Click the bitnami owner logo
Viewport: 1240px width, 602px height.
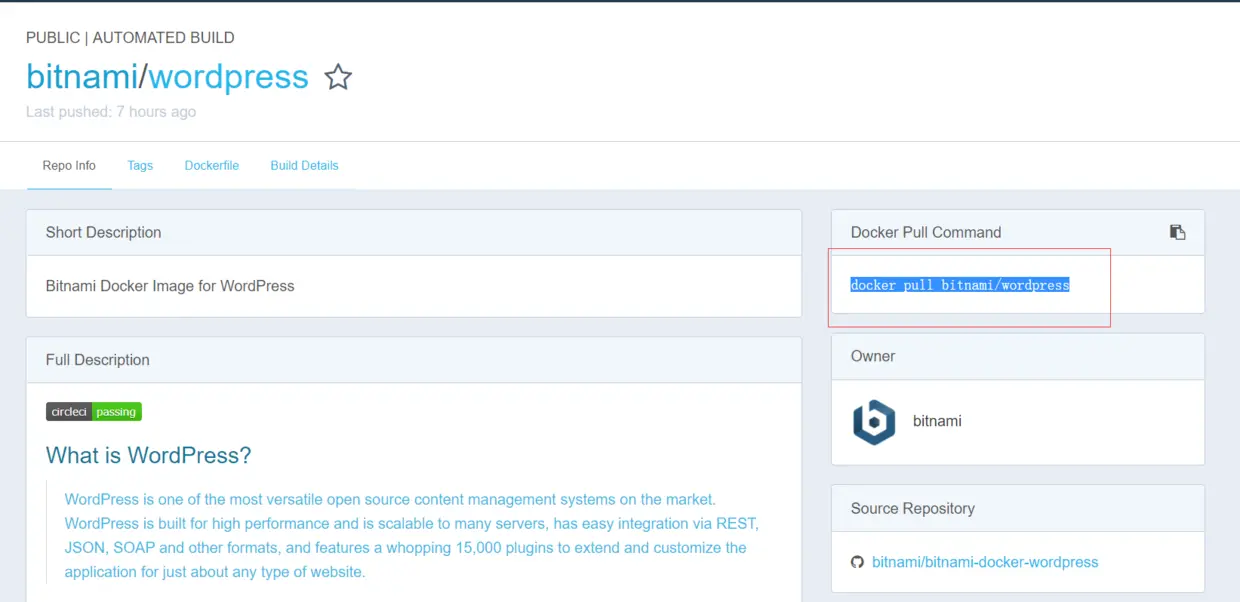coord(874,422)
